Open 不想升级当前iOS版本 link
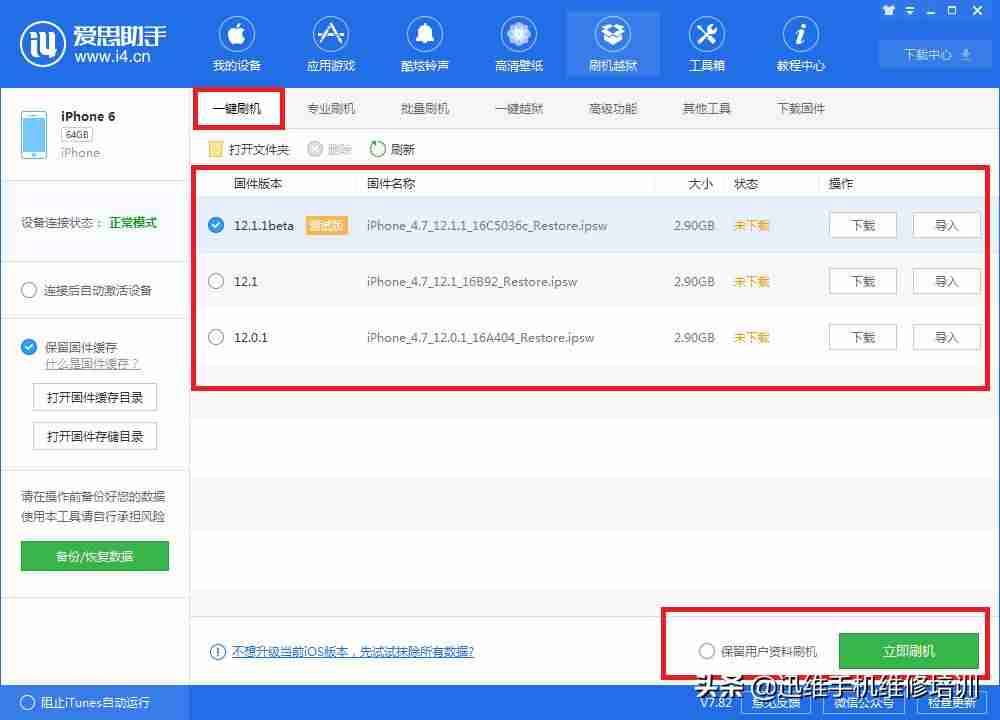 click(x=353, y=651)
